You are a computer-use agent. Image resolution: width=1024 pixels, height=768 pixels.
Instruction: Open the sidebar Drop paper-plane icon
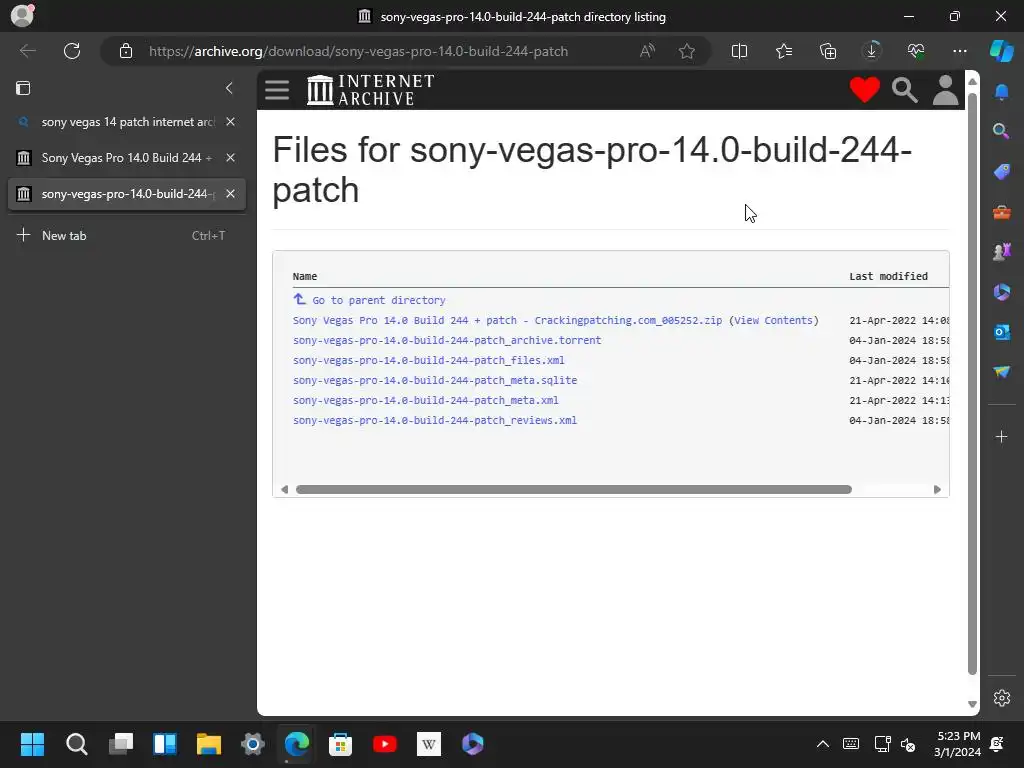point(1001,372)
